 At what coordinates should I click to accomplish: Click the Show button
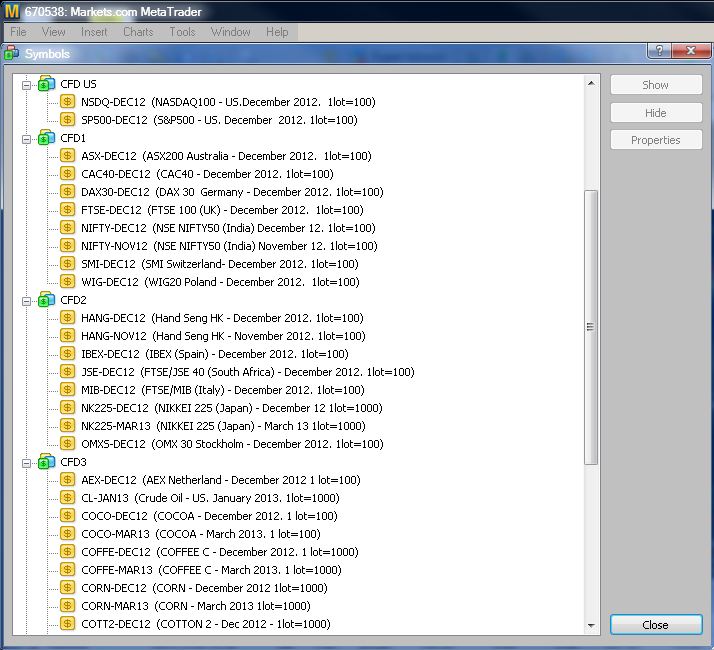pyautogui.click(x=656, y=85)
